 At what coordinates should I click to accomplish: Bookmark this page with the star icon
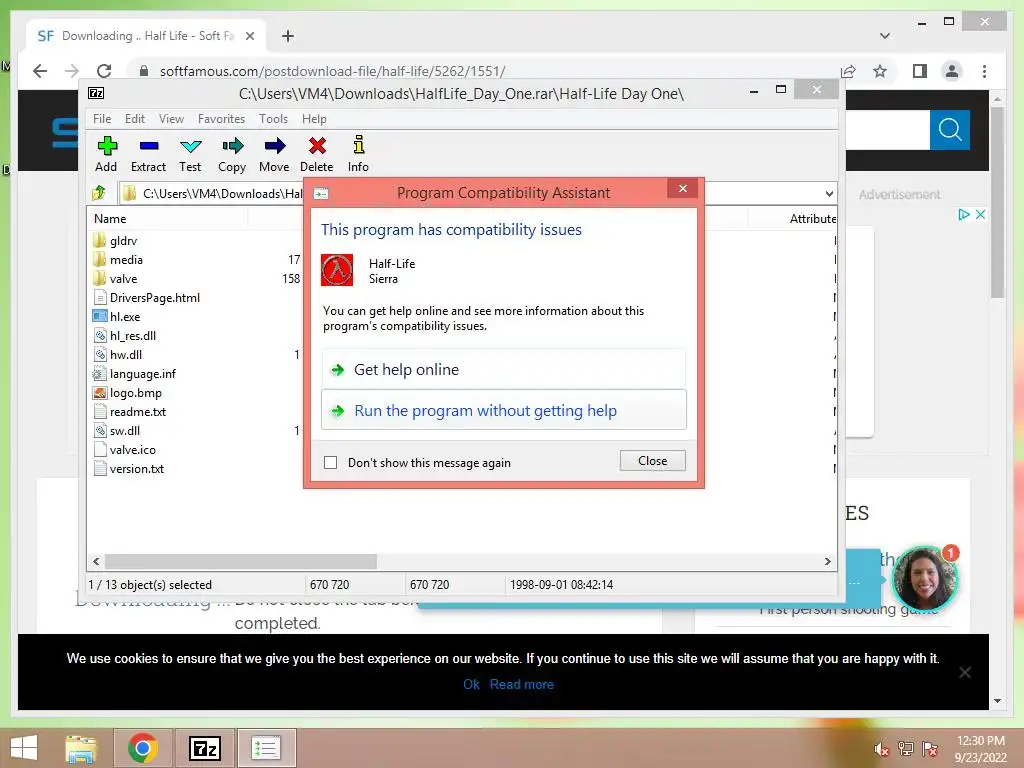880,71
